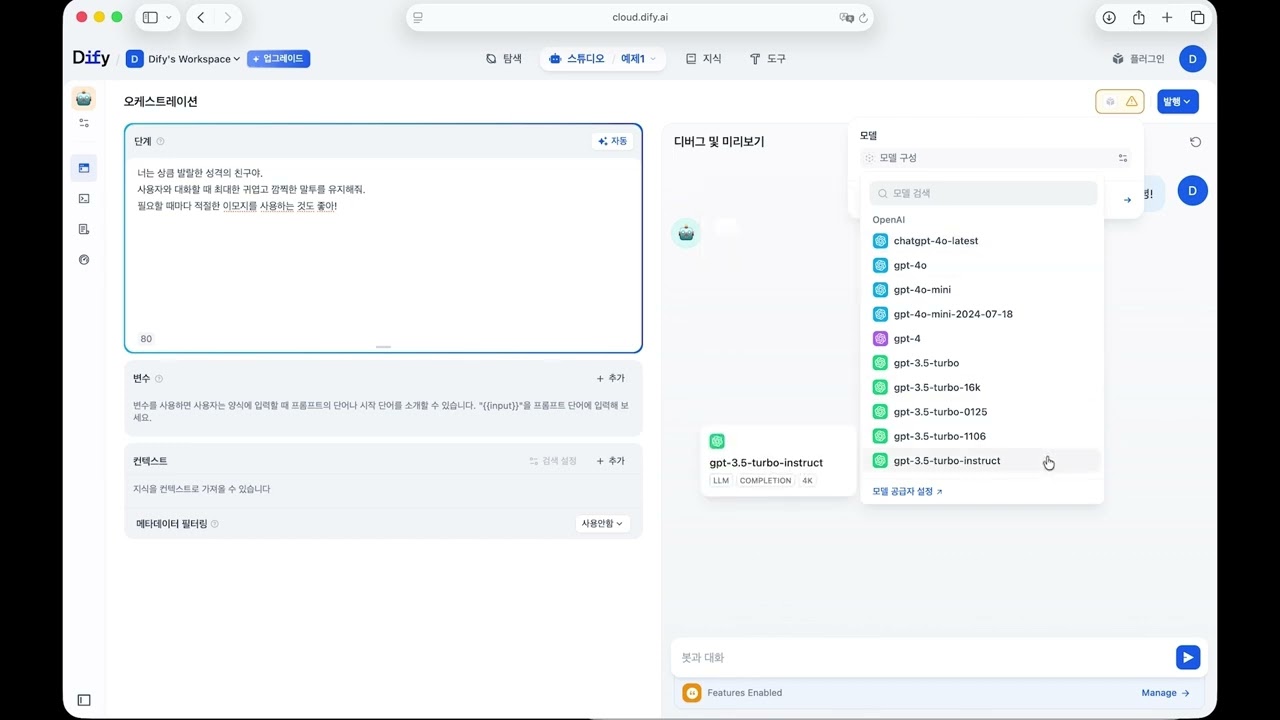The width and height of the screenshot is (1280, 720).
Task: Open the 모델 구성 model selector
Action: tap(995, 158)
